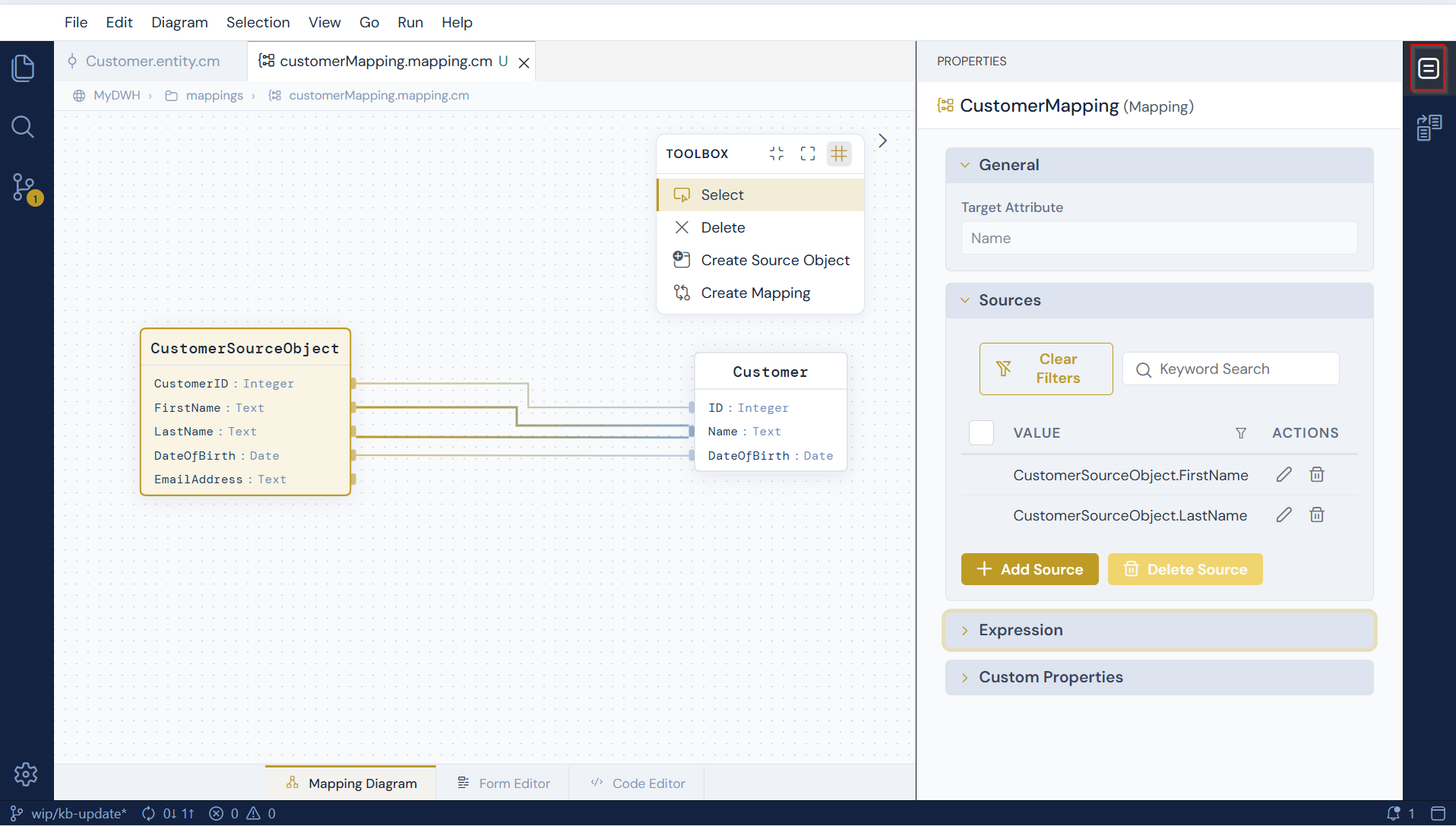Open errors and warnings status item
This screenshot has height=826, width=1456.
click(242, 813)
